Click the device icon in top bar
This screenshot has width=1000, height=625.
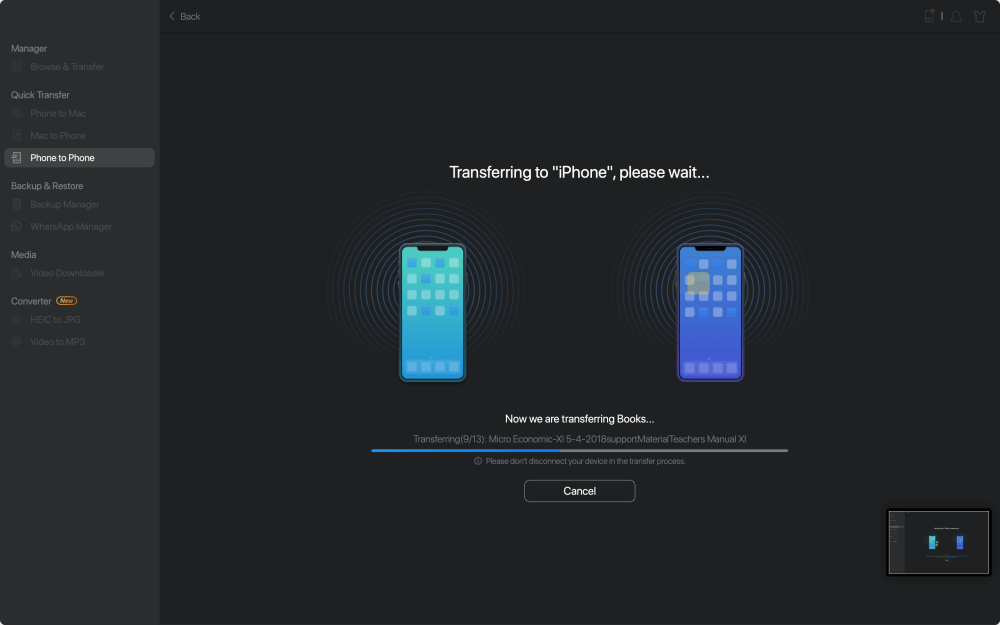coord(929,16)
